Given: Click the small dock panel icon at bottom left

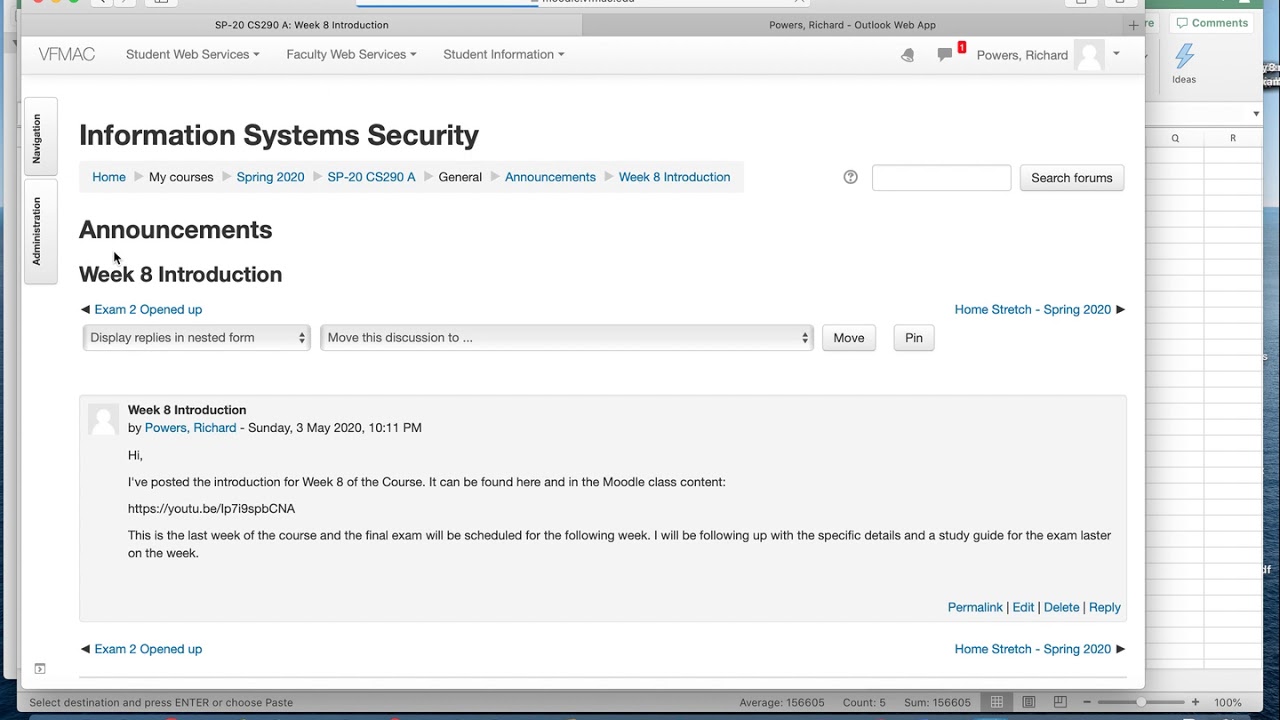Looking at the screenshot, I should pyautogui.click(x=40, y=668).
